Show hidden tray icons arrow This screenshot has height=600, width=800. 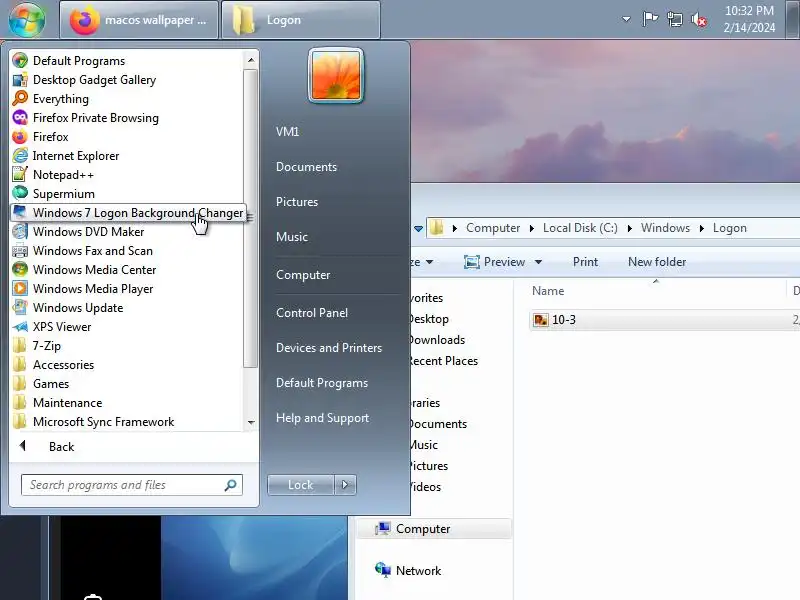[626, 19]
